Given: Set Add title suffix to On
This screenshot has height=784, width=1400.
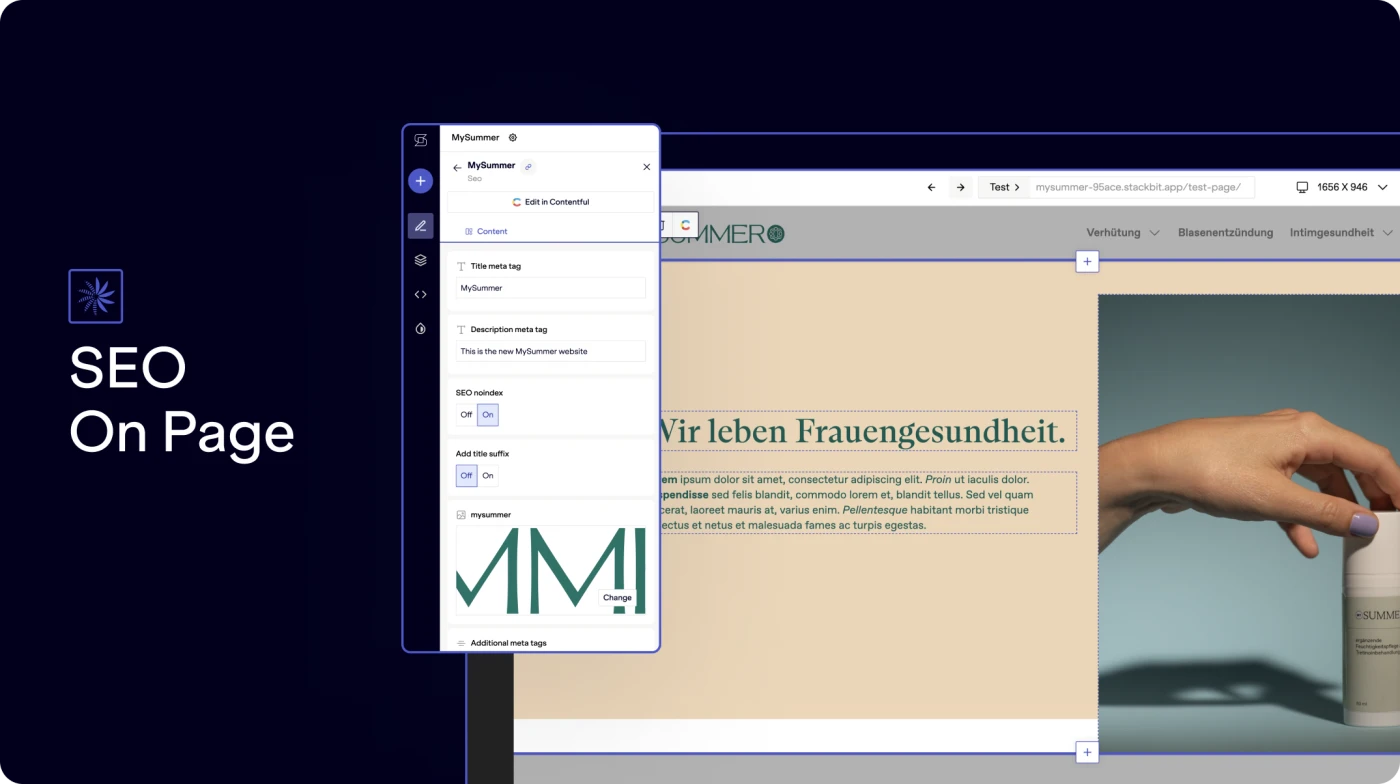Looking at the screenshot, I should [x=488, y=476].
